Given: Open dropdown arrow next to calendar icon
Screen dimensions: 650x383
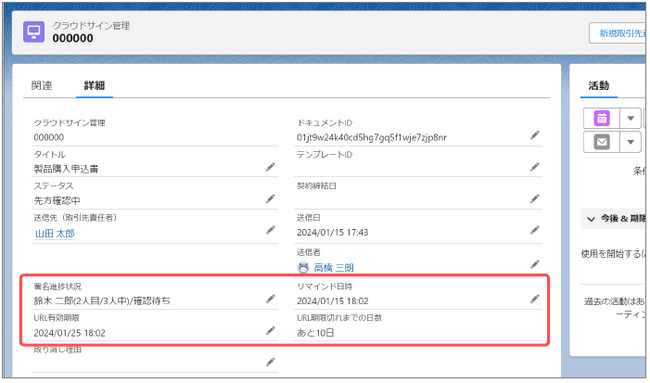Looking at the screenshot, I should 631,119.
